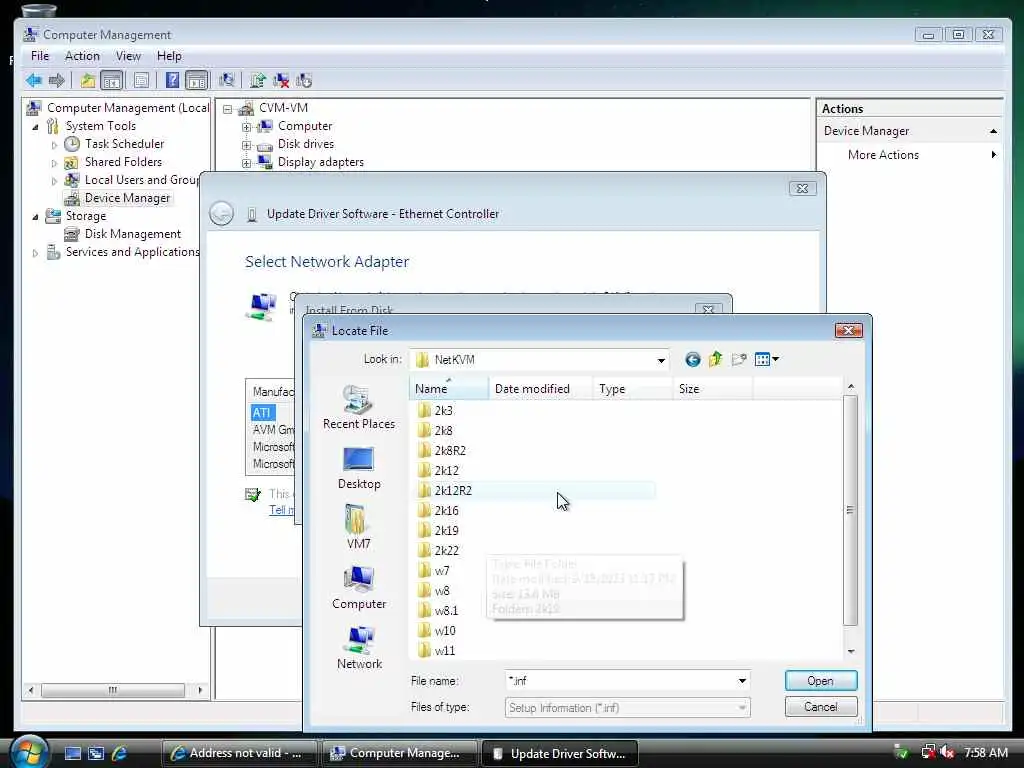The height and width of the screenshot is (768, 1024).
Task: Expand the Computer device node
Action: tap(246, 127)
